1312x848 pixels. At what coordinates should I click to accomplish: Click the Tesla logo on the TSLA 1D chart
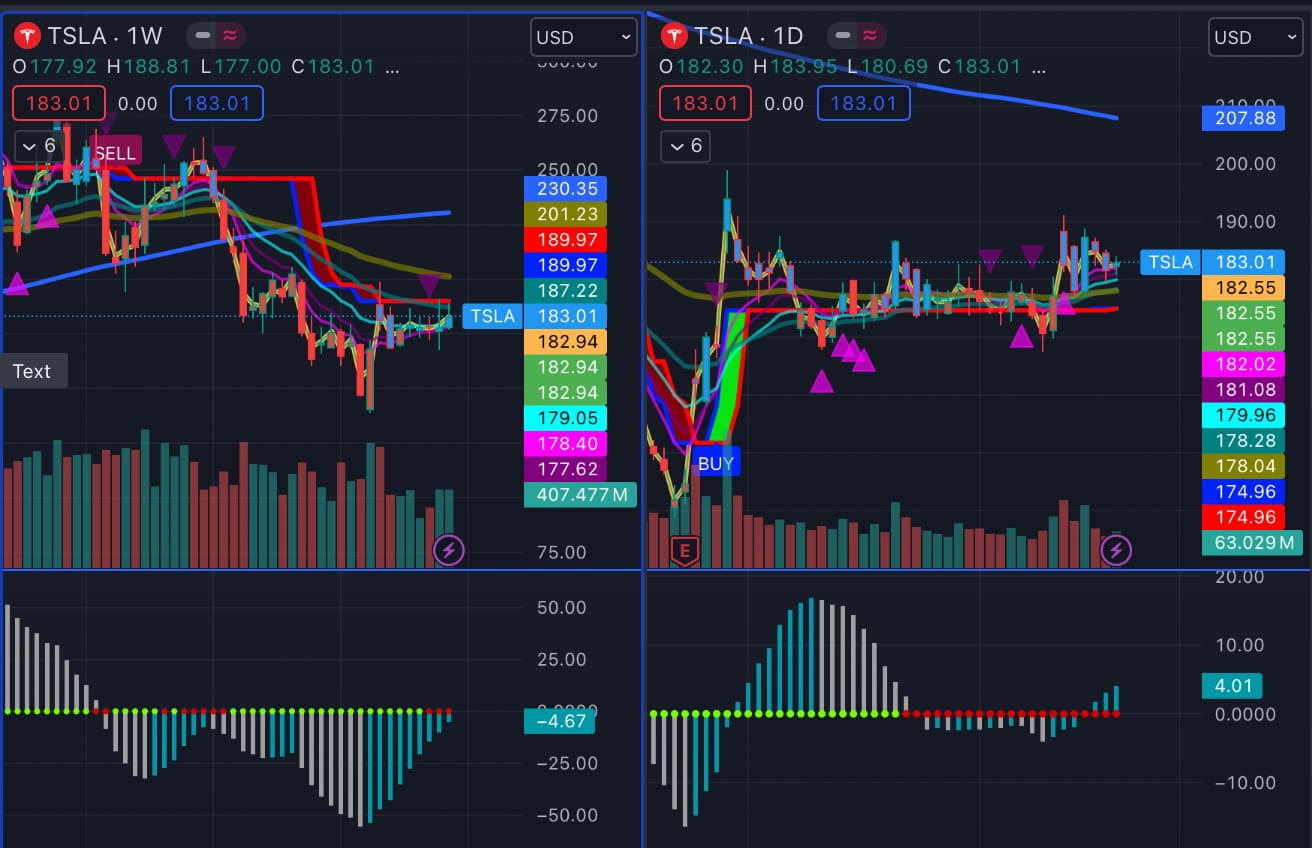tap(674, 36)
